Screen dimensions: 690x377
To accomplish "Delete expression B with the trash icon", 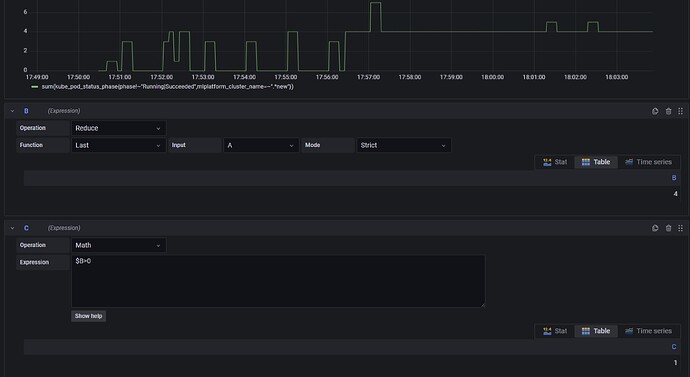I will coord(668,111).
